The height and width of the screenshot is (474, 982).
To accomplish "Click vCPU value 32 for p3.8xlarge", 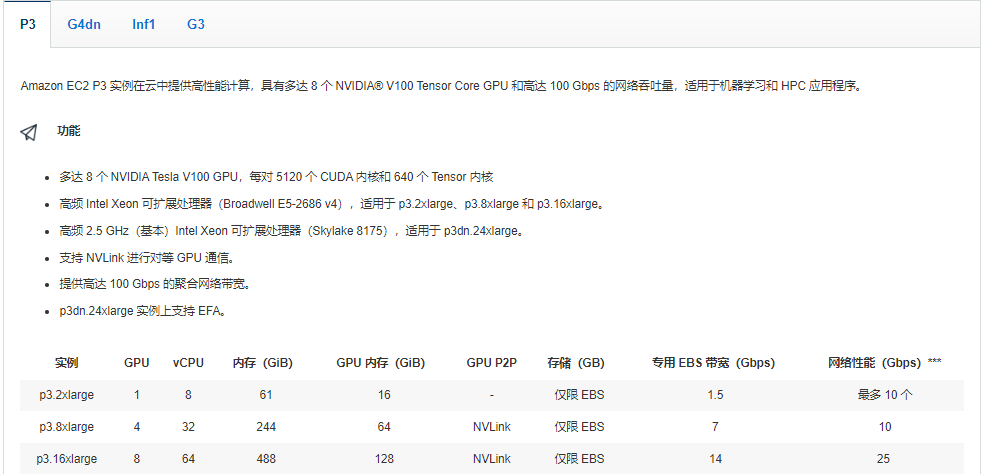I will pos(189,427).
